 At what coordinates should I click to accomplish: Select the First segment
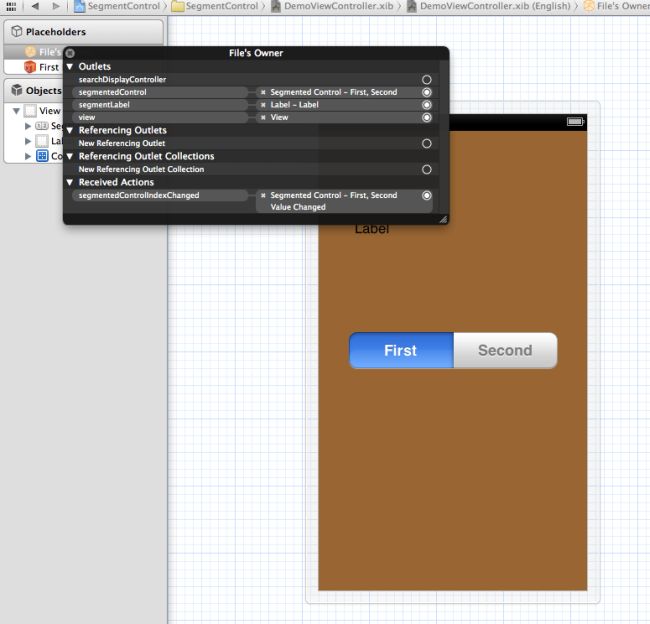pos(401,351)
